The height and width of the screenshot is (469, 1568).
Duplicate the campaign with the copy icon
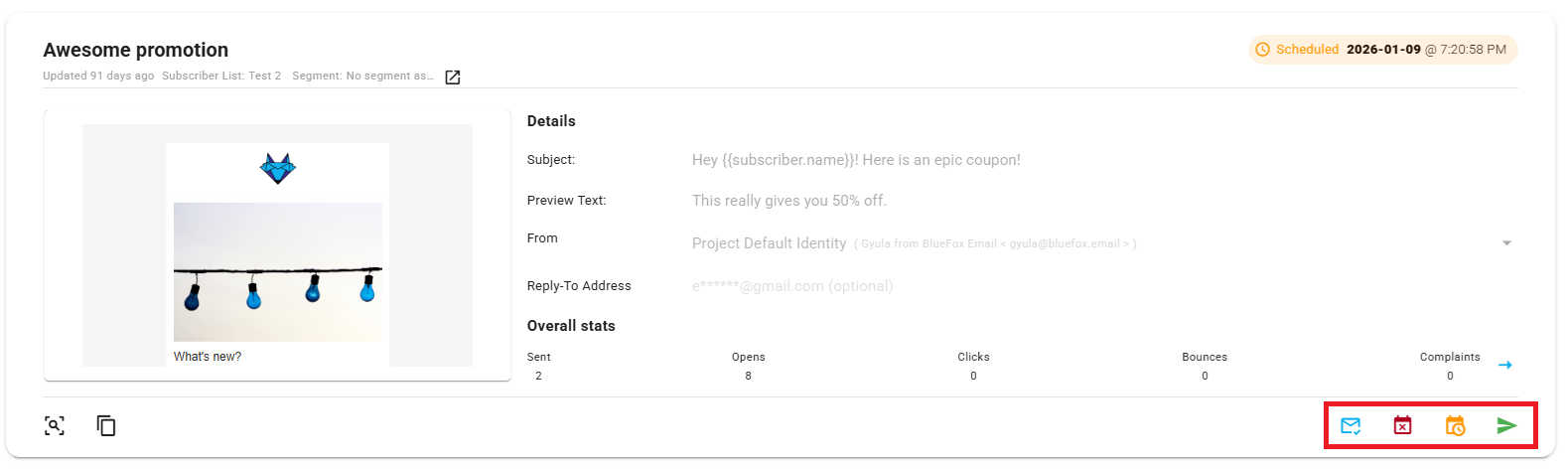coord(106,426)
